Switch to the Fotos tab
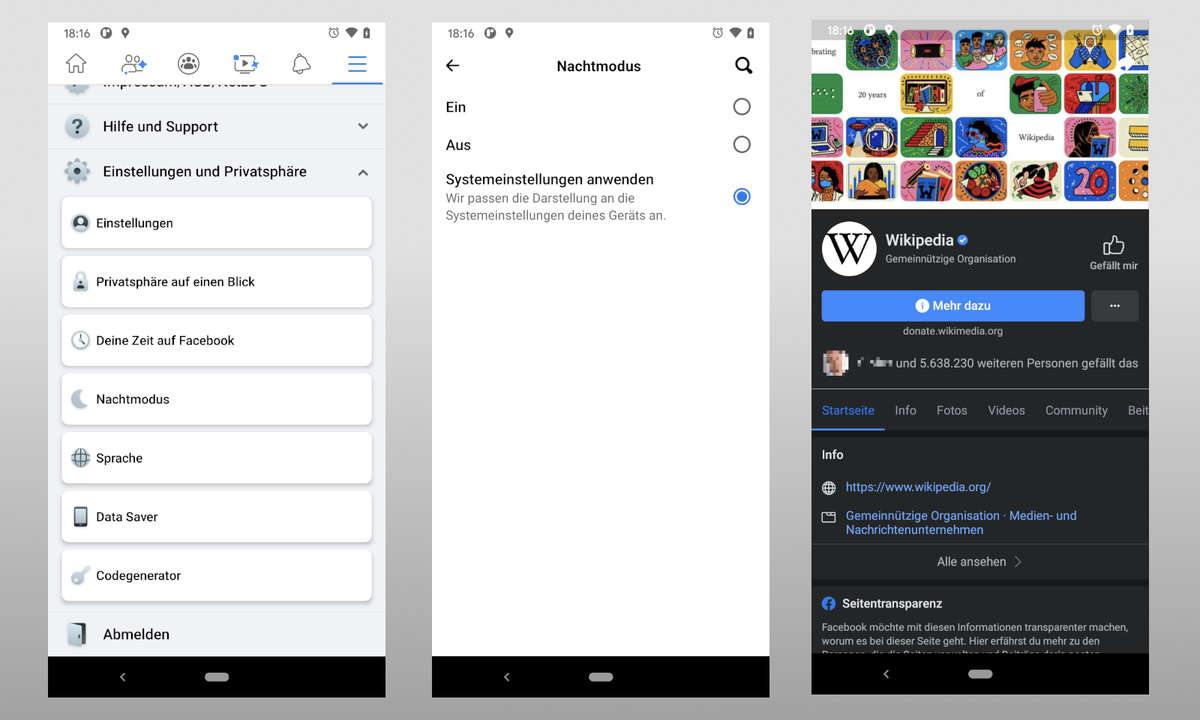1200x720 pixels. pyautogui.click(x=952, y=411)
